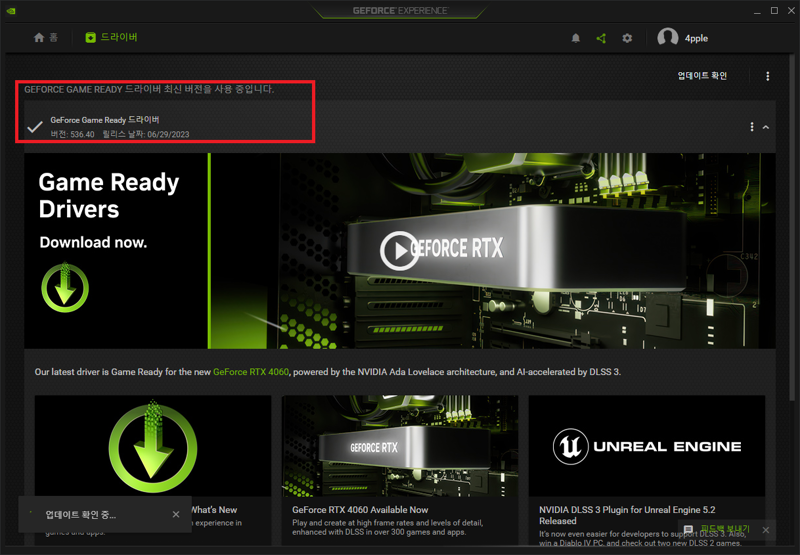
Task: Collapse the driver details chevron
Action: (766, 127)
